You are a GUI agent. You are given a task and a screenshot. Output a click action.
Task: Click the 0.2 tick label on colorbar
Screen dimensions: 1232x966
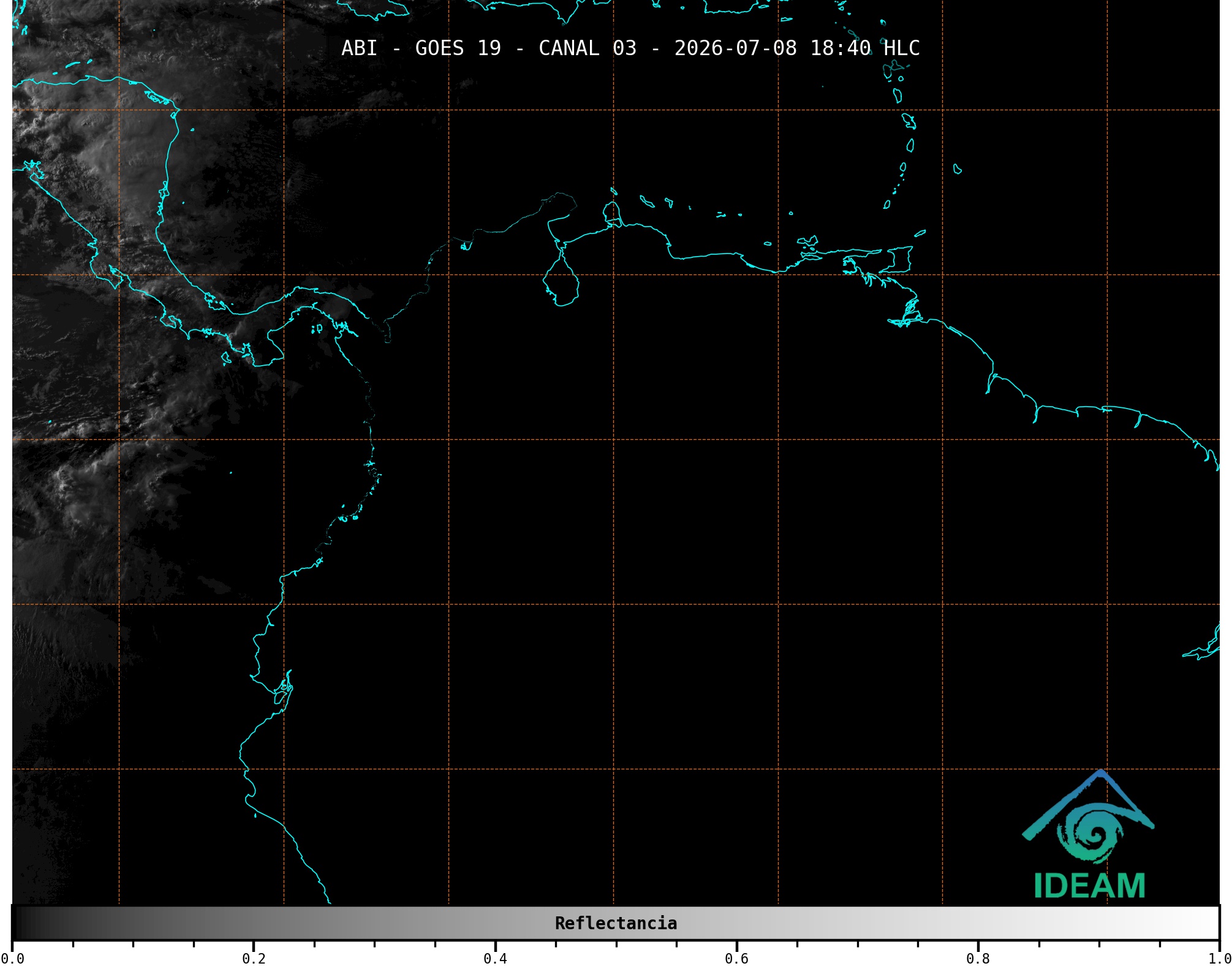click(254, 958)
